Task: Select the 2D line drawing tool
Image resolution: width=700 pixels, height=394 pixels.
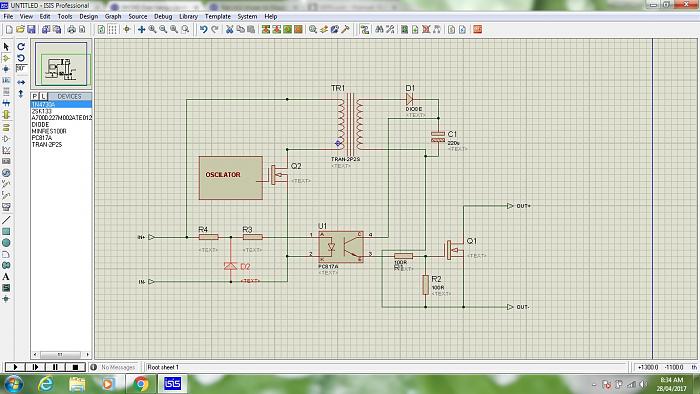Action: click(6, 220)
